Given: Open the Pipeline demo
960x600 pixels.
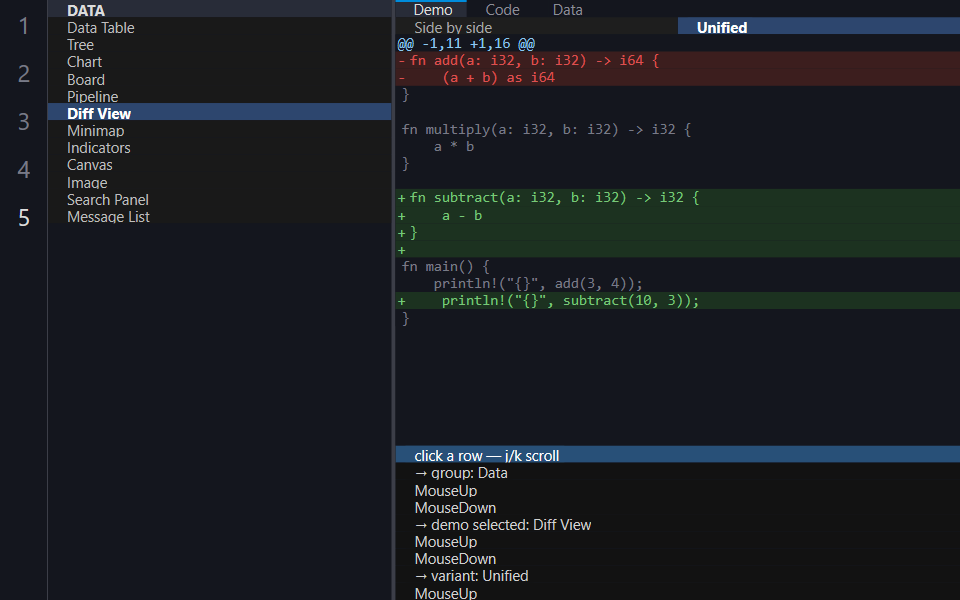Looking at the screenshot, I should pyautogui.click(x=219, y=96).
